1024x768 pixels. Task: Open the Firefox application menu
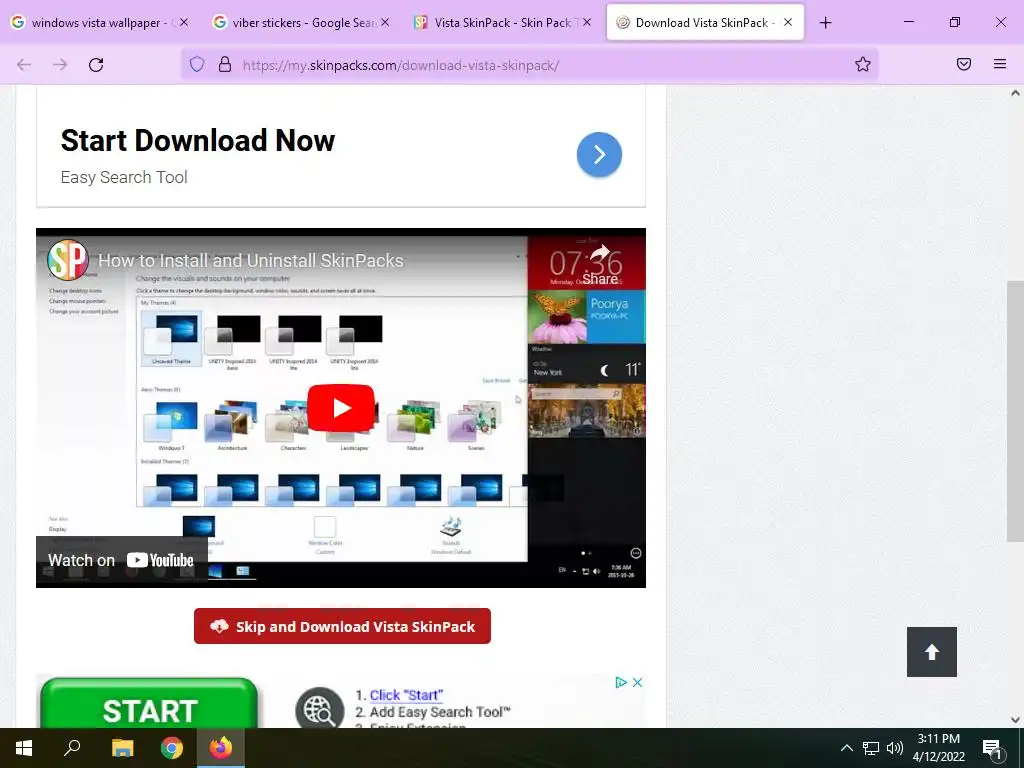pos(1000,64)
